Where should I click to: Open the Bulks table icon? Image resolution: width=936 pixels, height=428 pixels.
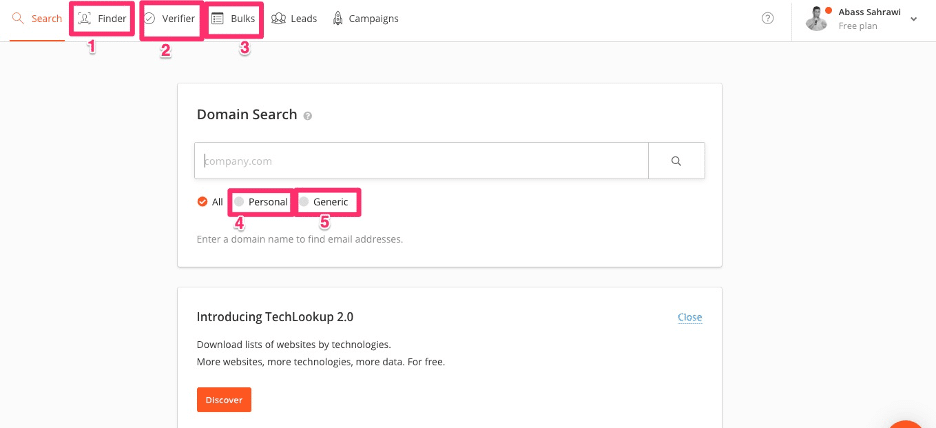tap(217, 19)
